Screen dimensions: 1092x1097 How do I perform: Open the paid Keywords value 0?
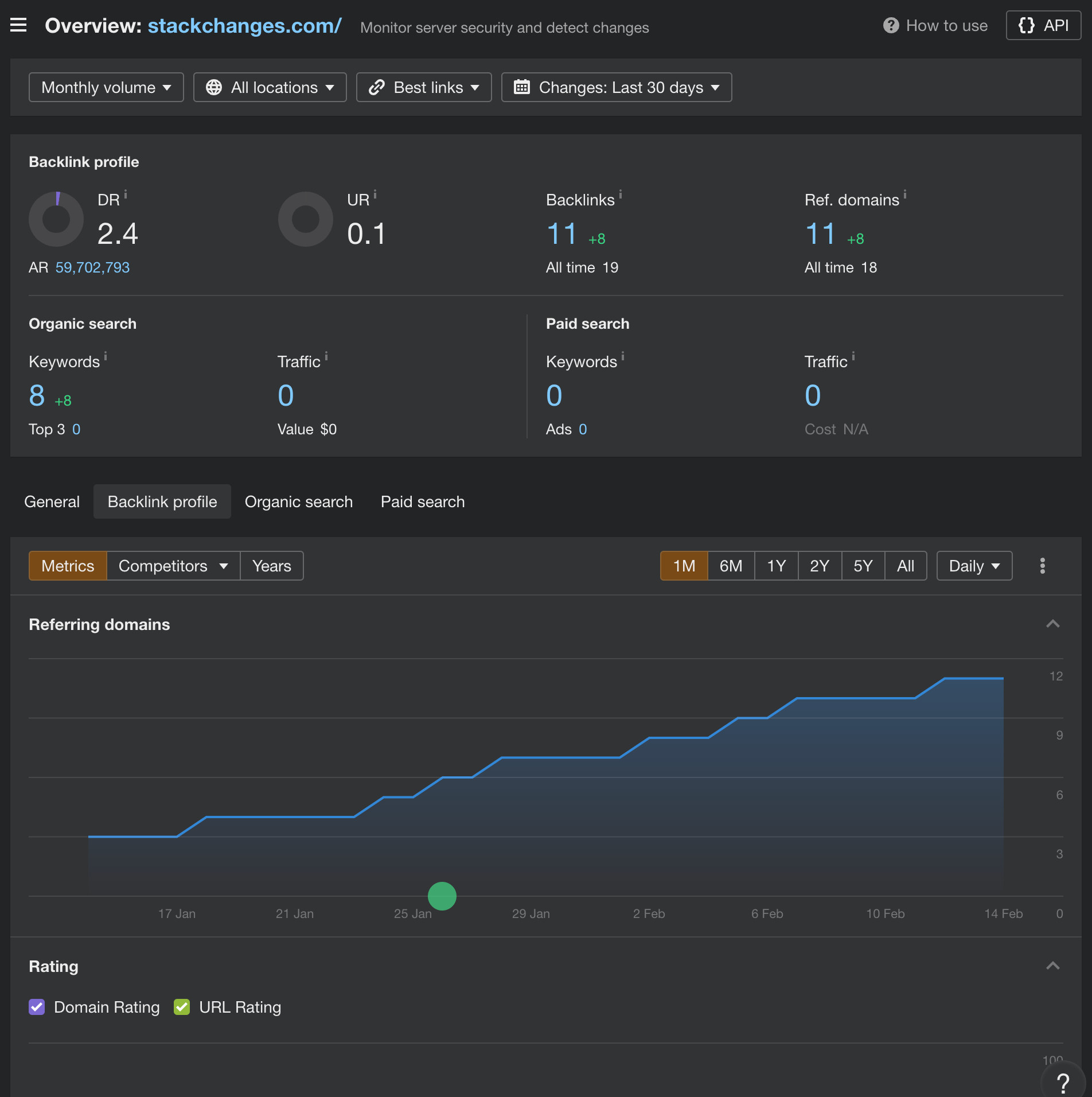tap(554, 396)
